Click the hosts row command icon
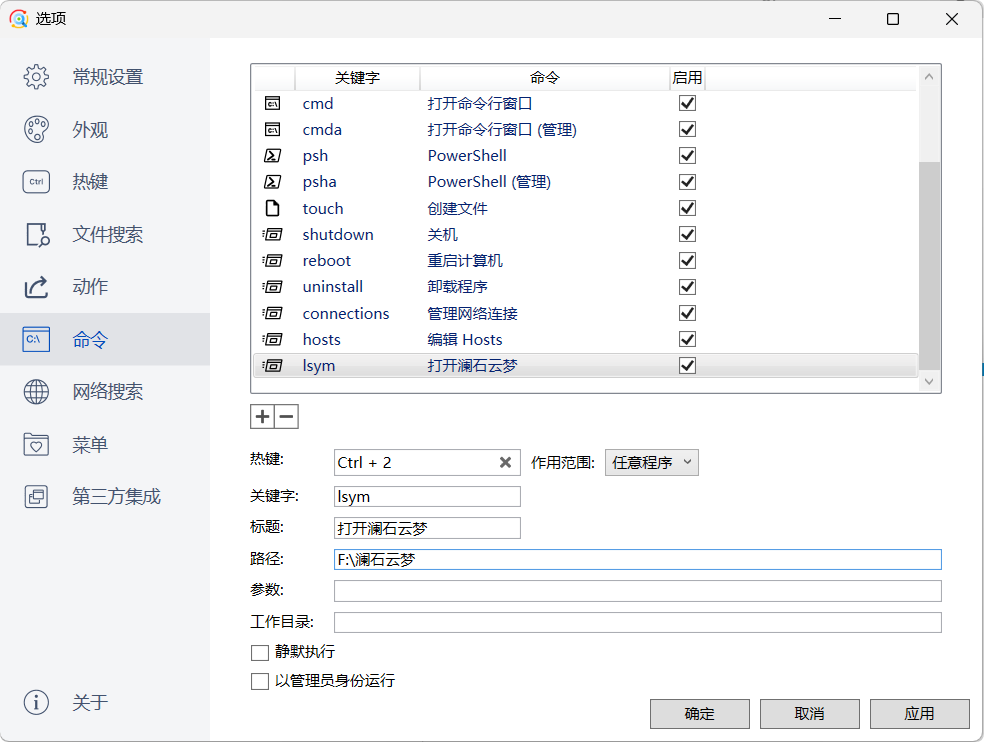The image size is (984, 742). coord(272,339)
